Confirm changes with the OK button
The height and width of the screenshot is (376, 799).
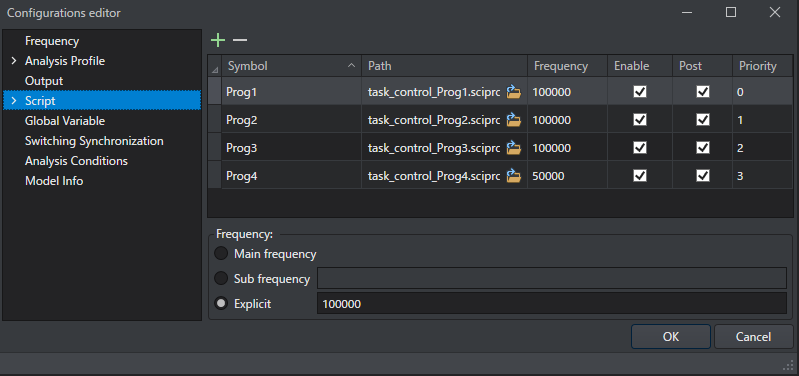(x=671, y=336)
